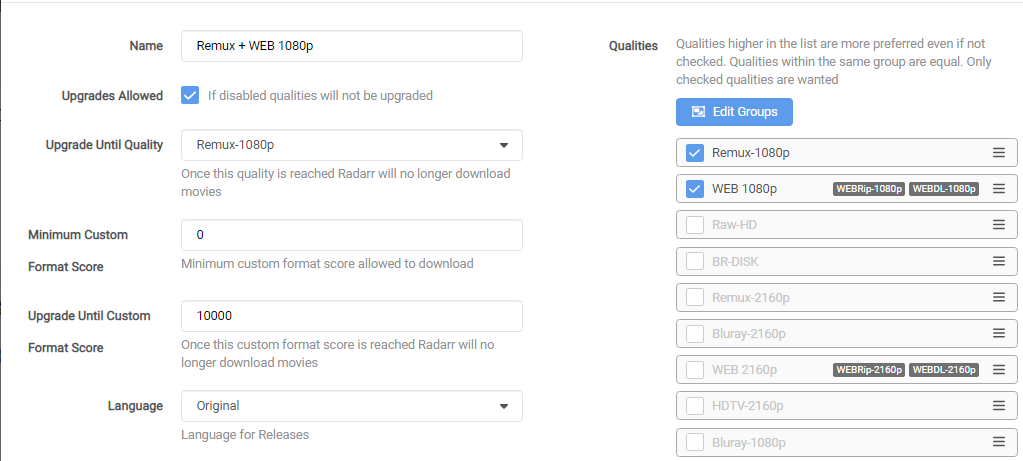The image size is (1023, 461).
Task: Click drag handle icon for WEB 1080p
Action: 998,189
